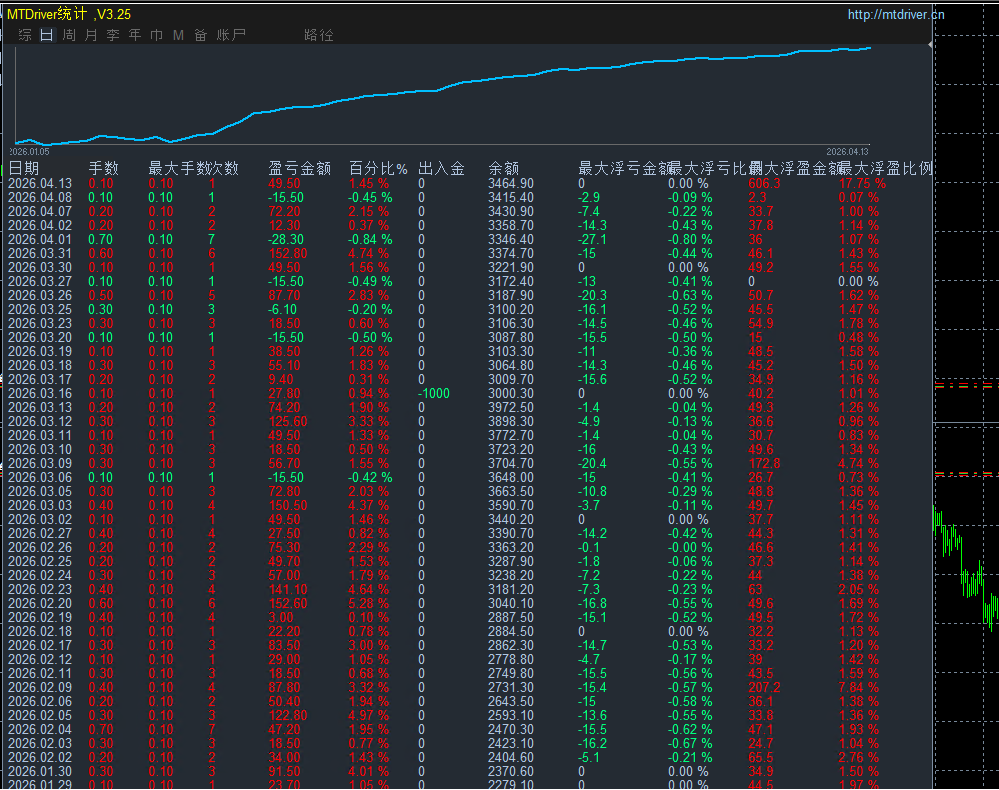
Task: Click the 最大浮亏金额 column header
Action: pyautogui.click(x=624, y=168)
